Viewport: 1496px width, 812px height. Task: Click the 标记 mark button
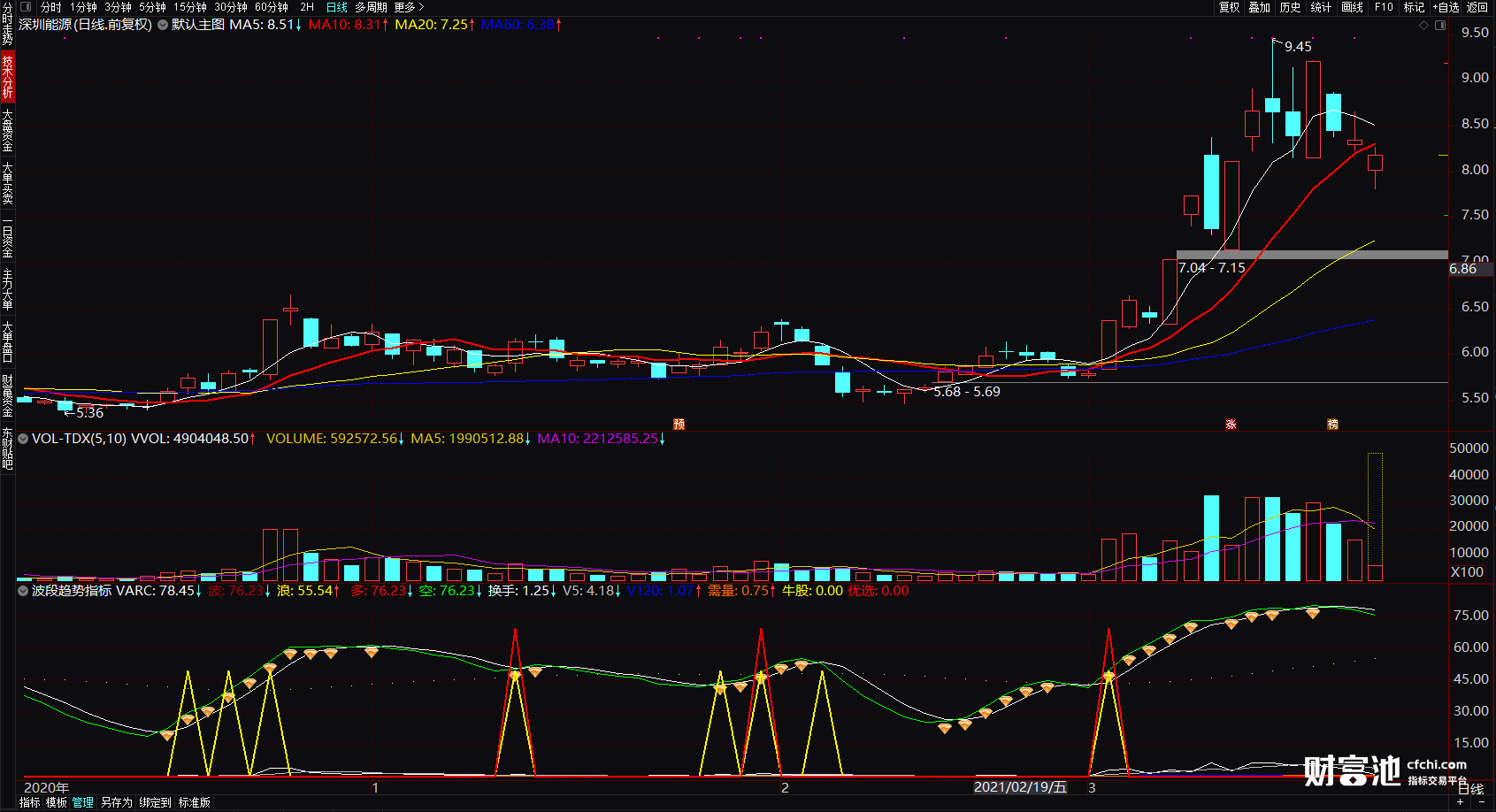tap(1414, 7)
